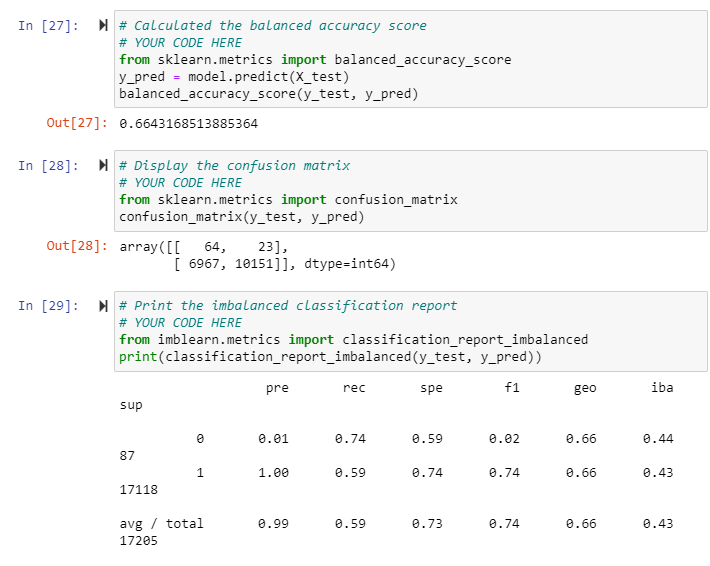
Task: Click the balanced_accuracy_score(y_test, y_pred) call
Action: tap(269, 94)
